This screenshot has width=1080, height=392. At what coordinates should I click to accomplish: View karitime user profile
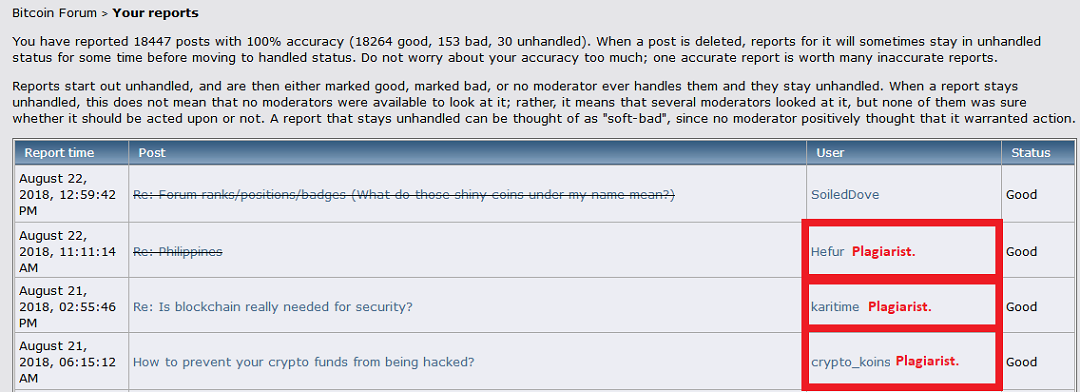[835, 307]
